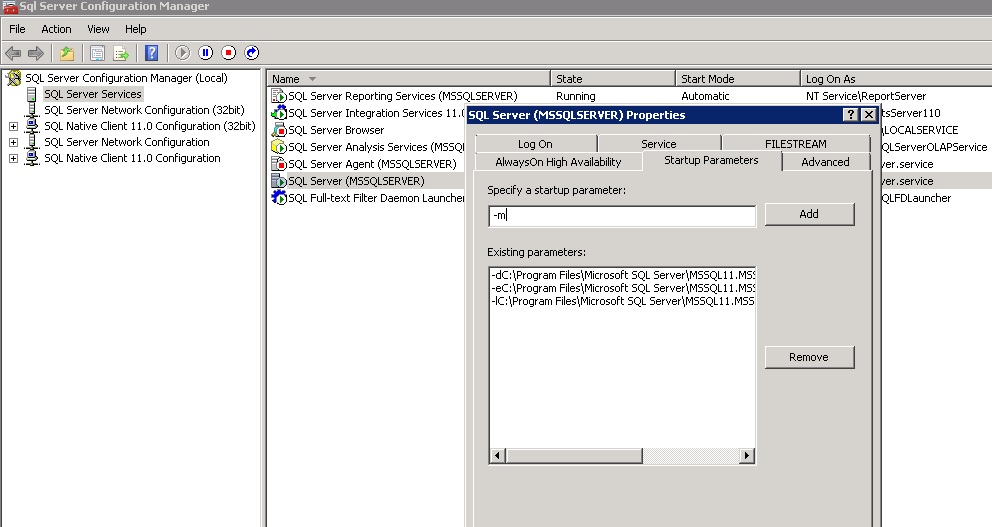The image size is (992, 527).
Task: Open the File menu
Action: pyautogui.click(x=17, y=29)
